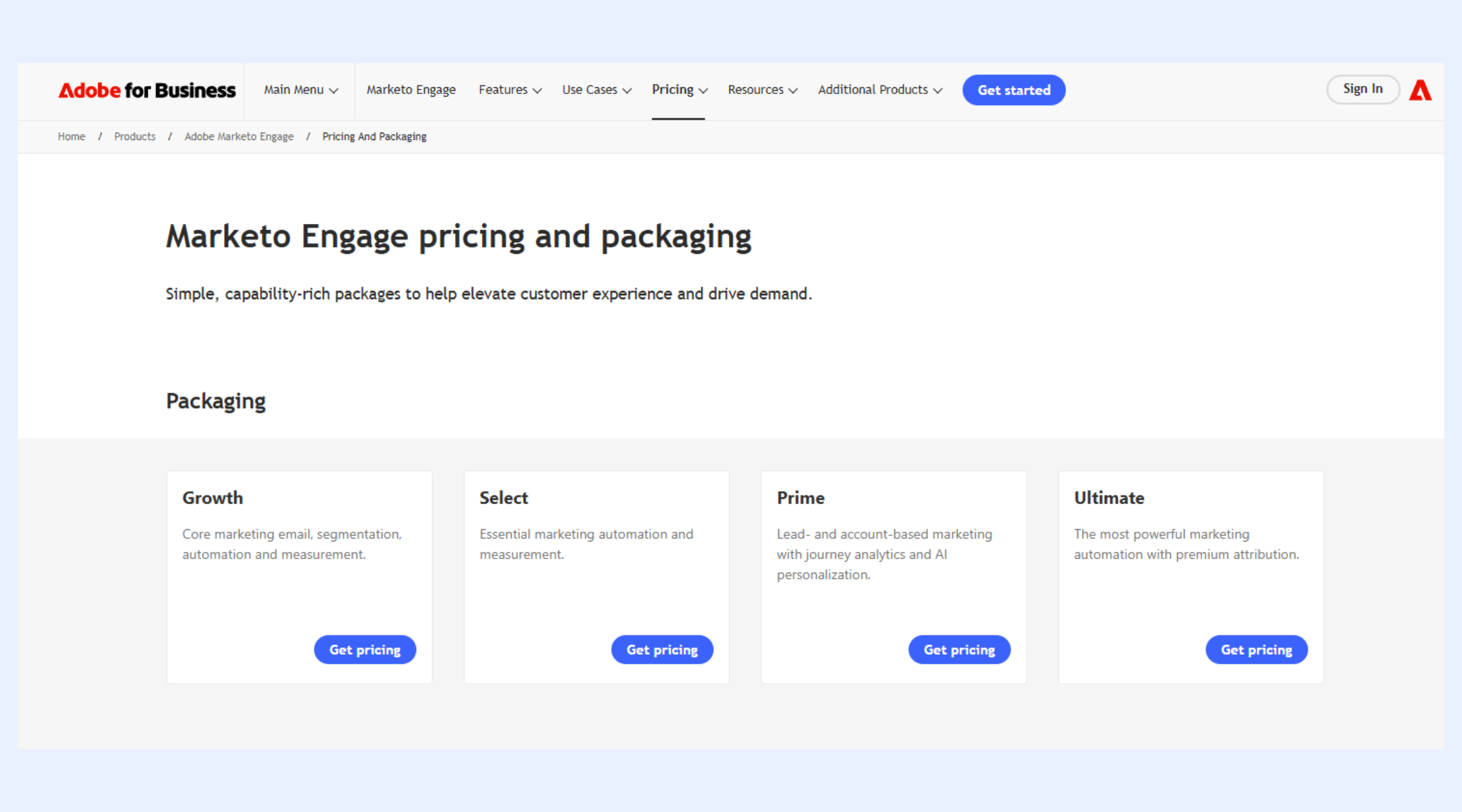Screen dimensions: 1462x812
Task: Open the Additional Products dropdown
Action: coord(880,90)
